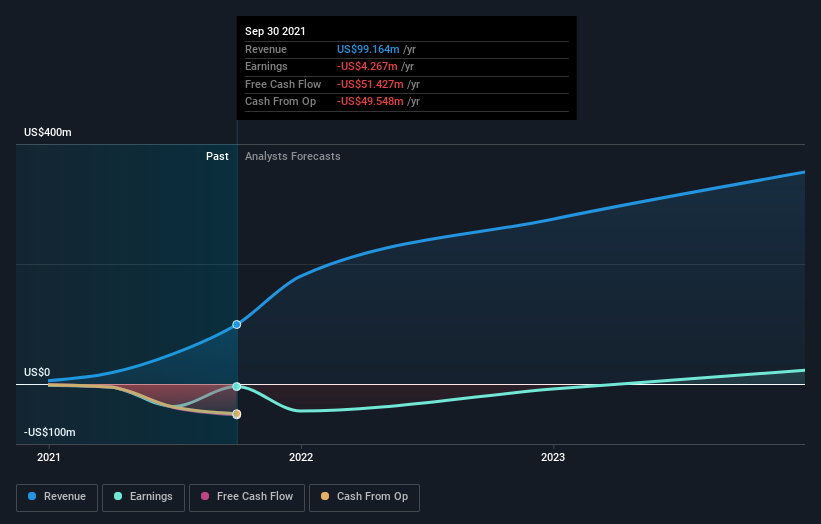Image resolution: width=821 pixels, height=524 pixels.
Task: Click the US$99.164m revenue value
Action: (368, 49)
